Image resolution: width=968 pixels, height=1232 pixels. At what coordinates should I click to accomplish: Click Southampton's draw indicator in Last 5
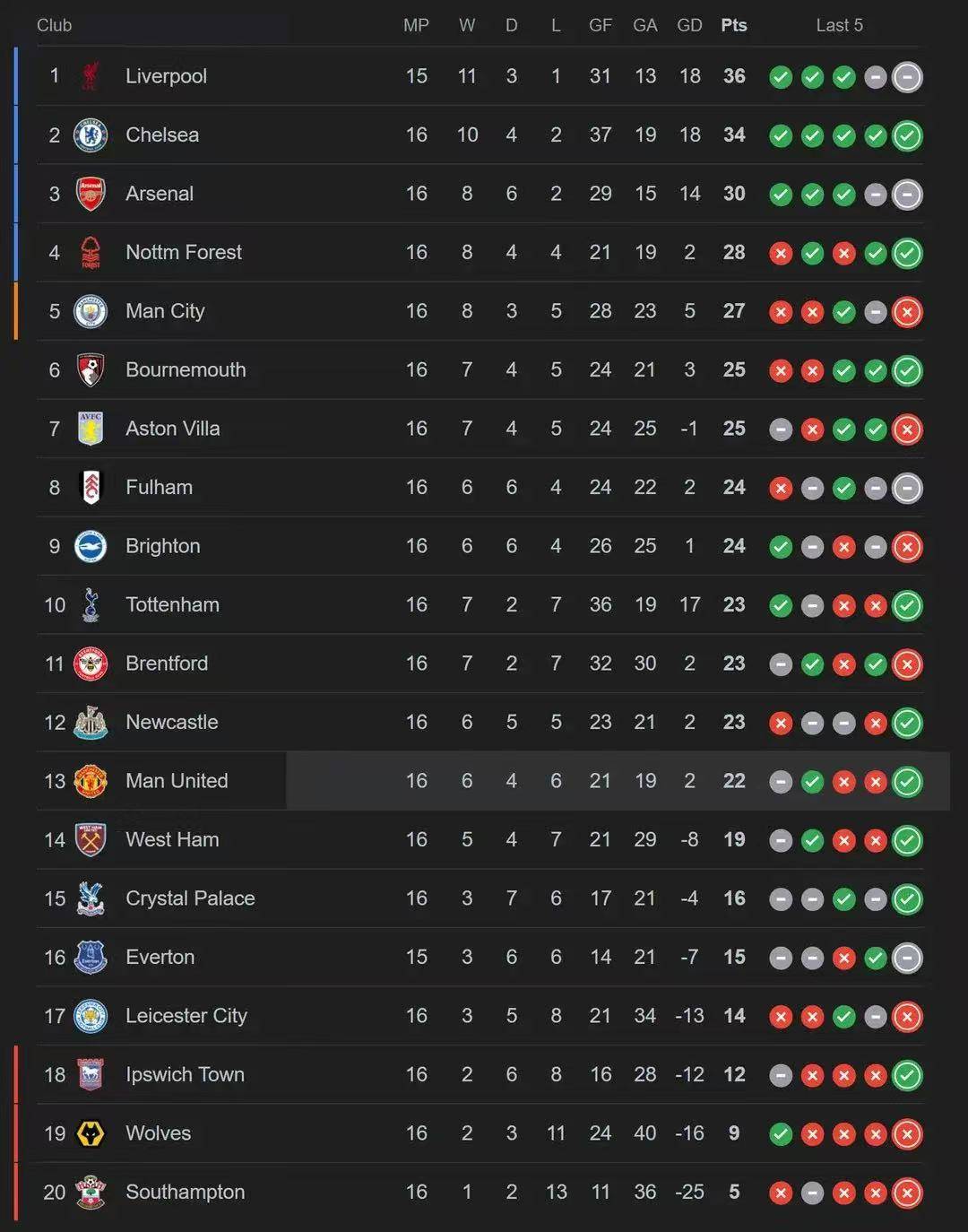tap(812, 1193)
